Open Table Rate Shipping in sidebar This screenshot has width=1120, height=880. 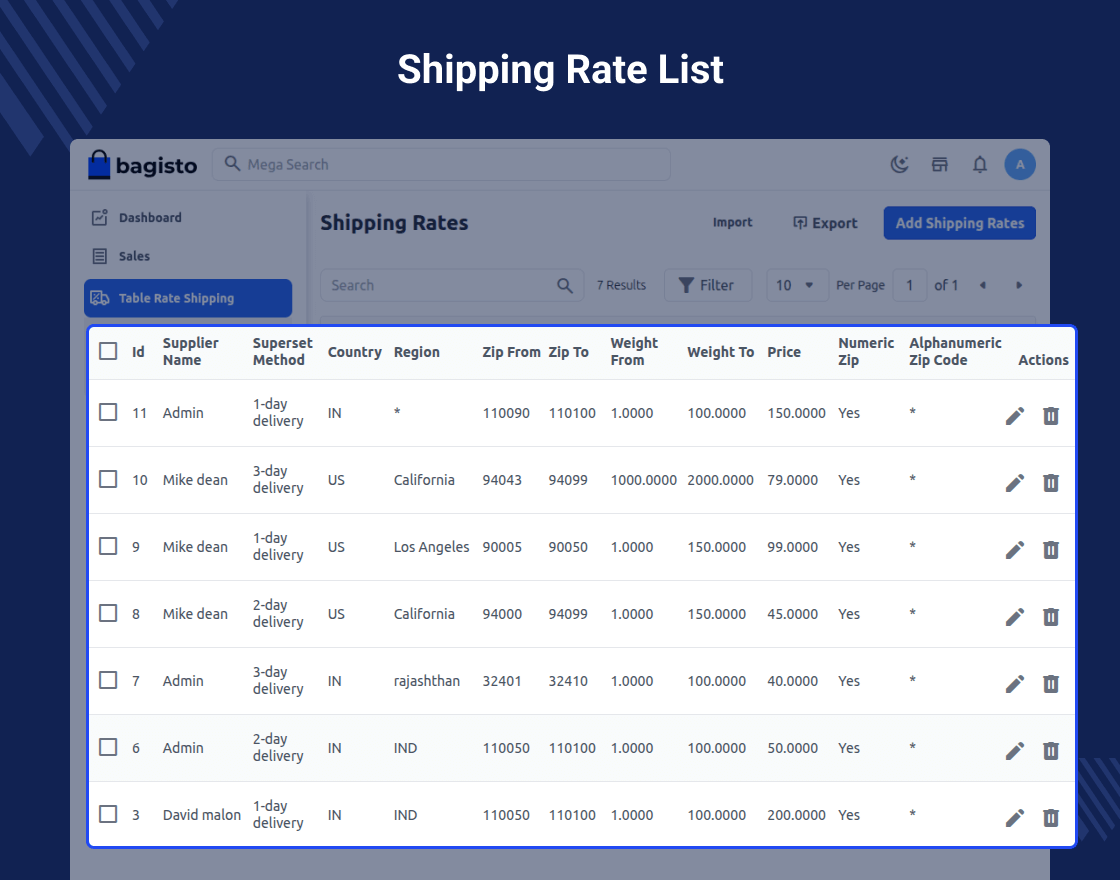coord(188,298)
